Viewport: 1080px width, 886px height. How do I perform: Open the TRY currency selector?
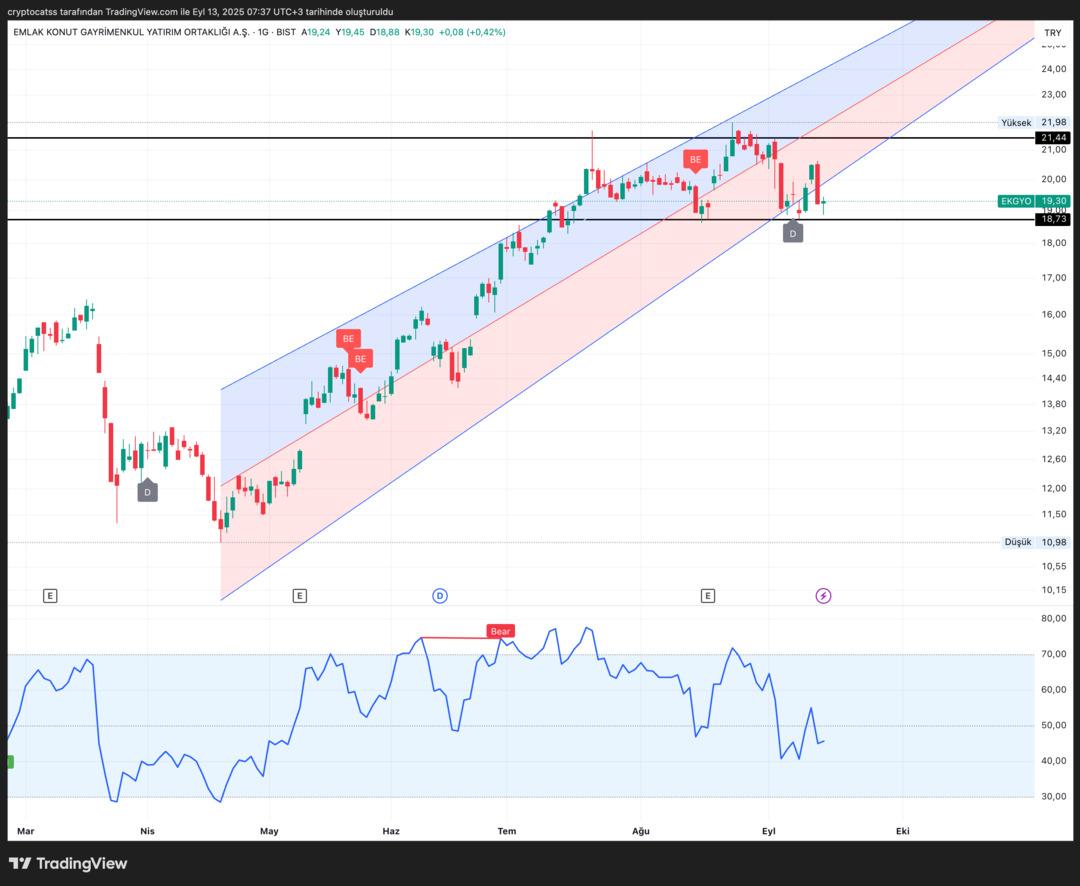tap(1052, 32)
